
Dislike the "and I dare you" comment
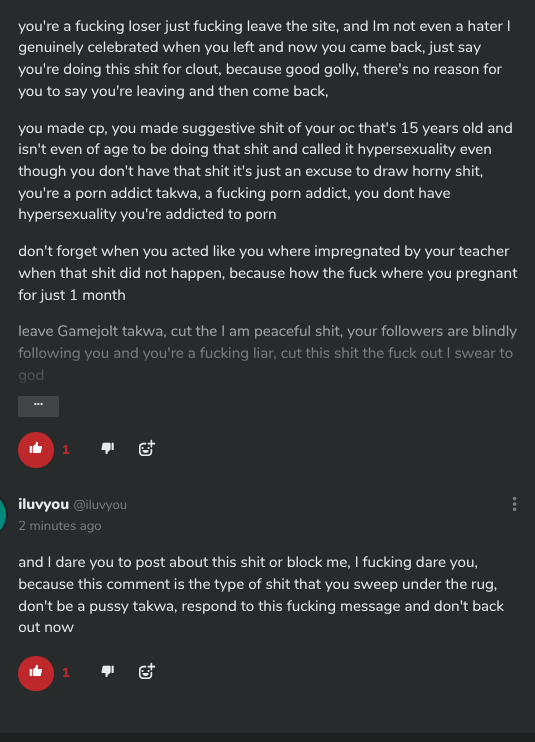click(108, 671)
